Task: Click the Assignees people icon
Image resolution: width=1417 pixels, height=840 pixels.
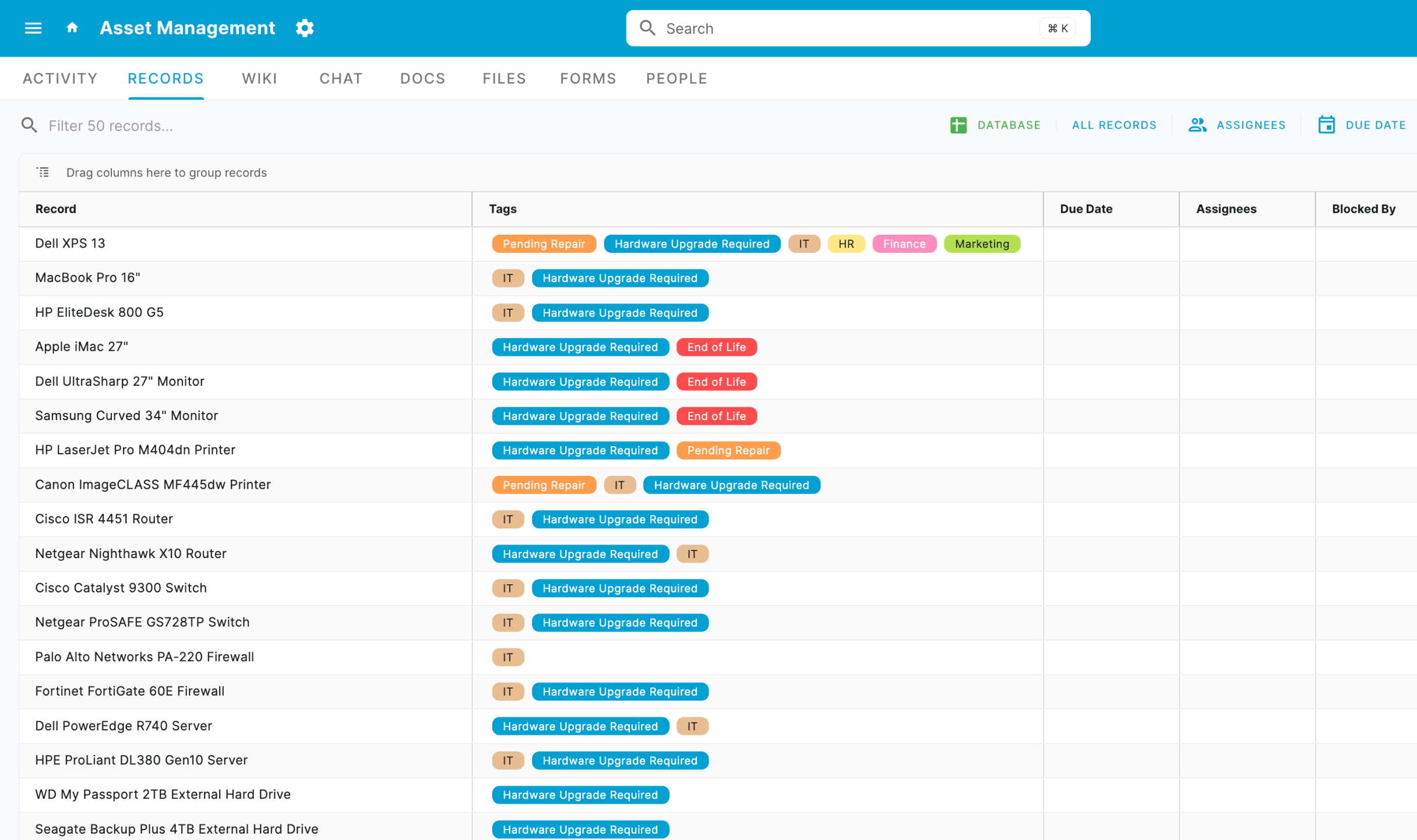Action: (1197, 125)
